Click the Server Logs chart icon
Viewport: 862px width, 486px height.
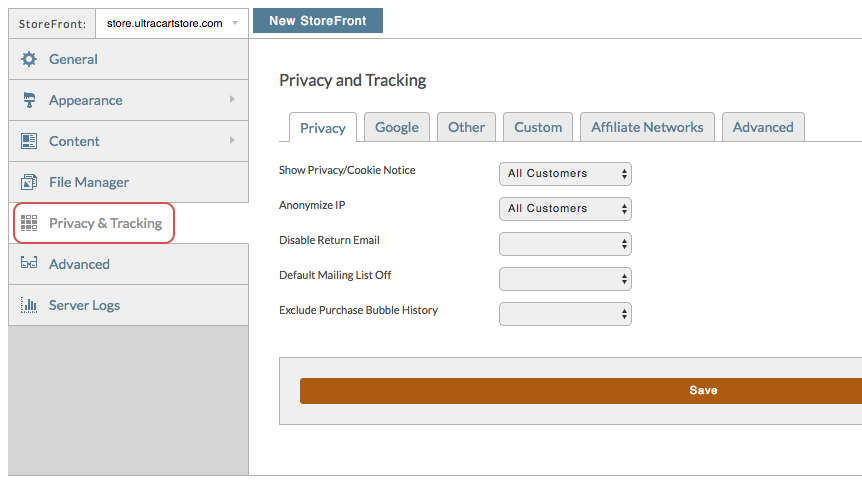pos(29,305)
